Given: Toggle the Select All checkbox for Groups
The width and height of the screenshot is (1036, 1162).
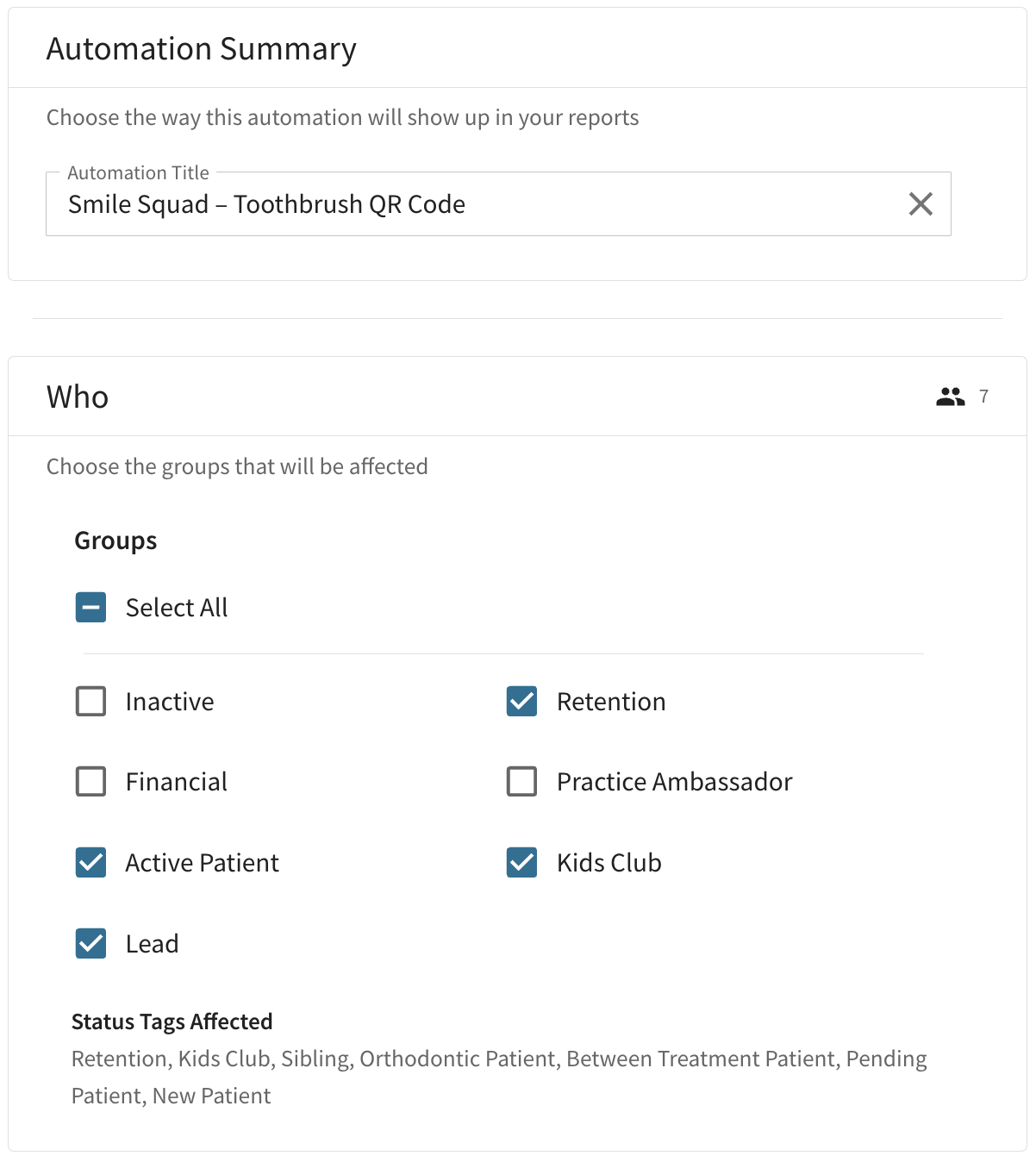Looking at the screenshot, I should coord(90,607).
